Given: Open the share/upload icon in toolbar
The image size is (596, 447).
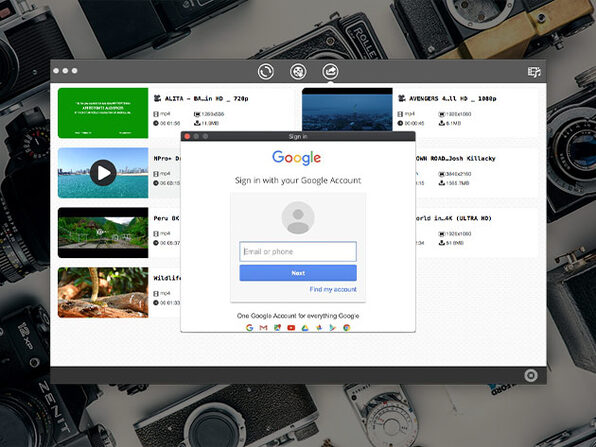Looking at the screenshot, I should pos(330,71).
